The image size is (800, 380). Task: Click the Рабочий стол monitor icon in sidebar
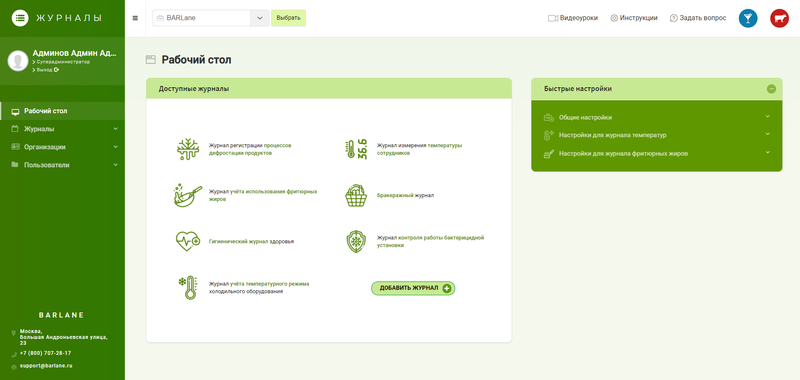15,111
